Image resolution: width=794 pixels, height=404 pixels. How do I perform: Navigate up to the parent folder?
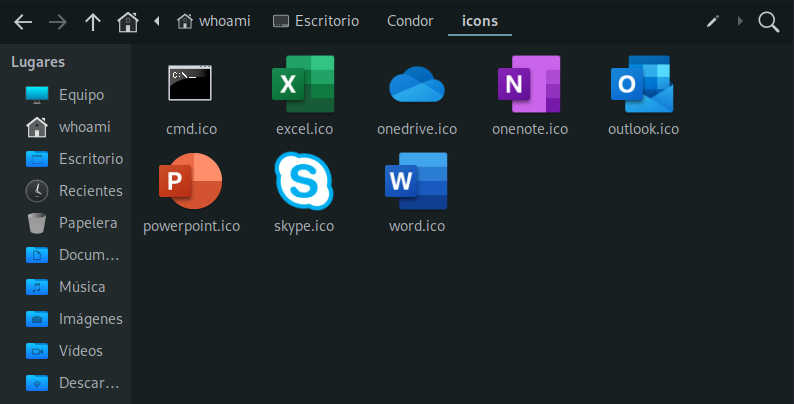click(x=93, y=22)
